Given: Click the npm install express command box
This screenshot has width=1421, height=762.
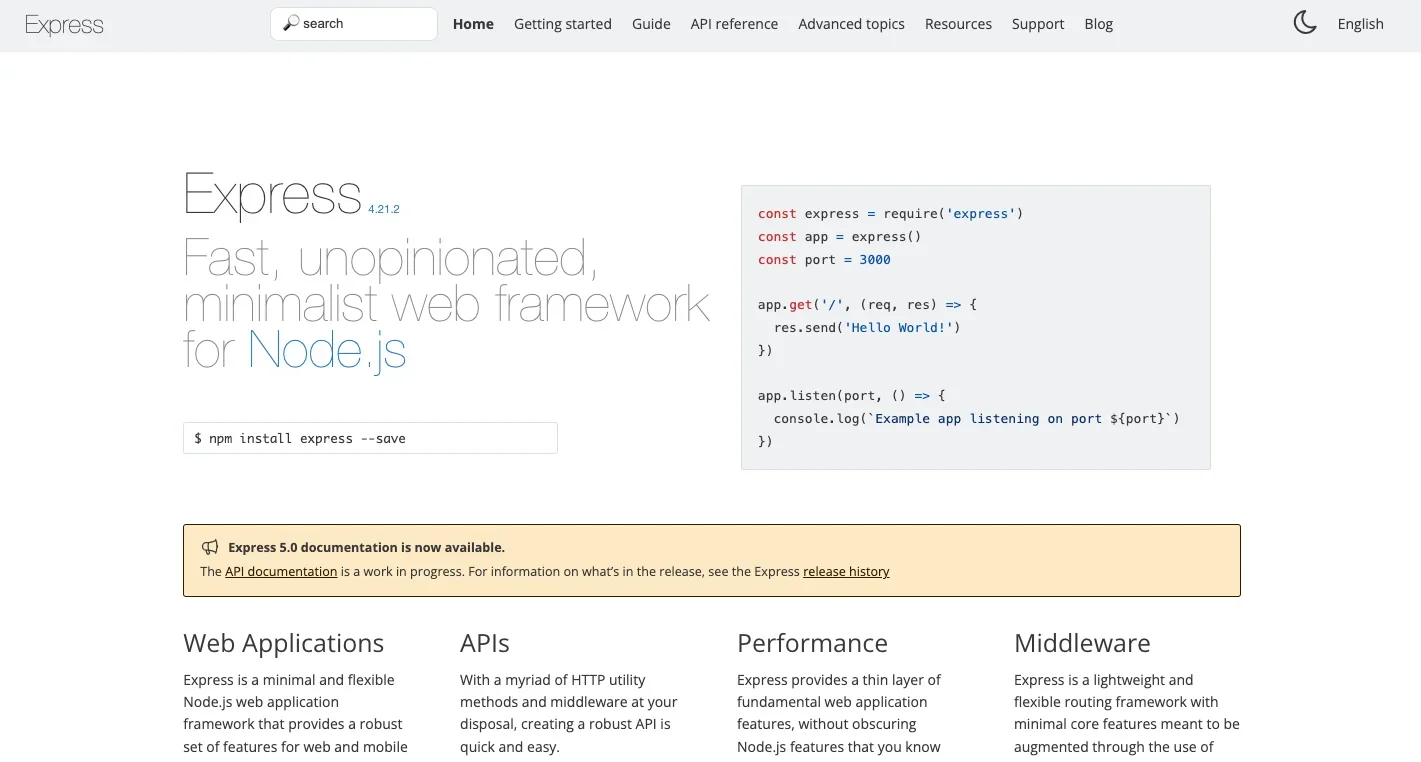Looking at the screenshot, I should click(370, 438).
